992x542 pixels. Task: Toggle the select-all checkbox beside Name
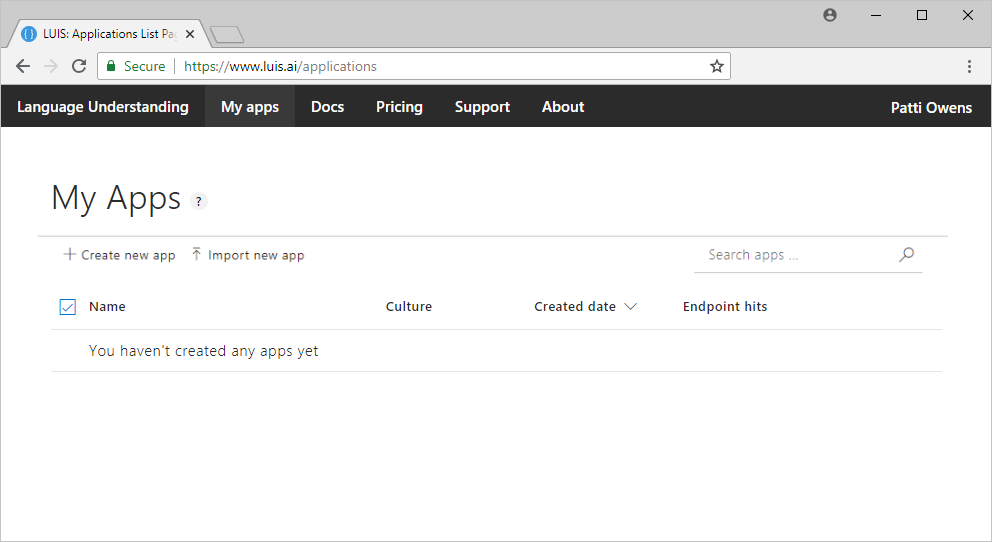(68, 307)
